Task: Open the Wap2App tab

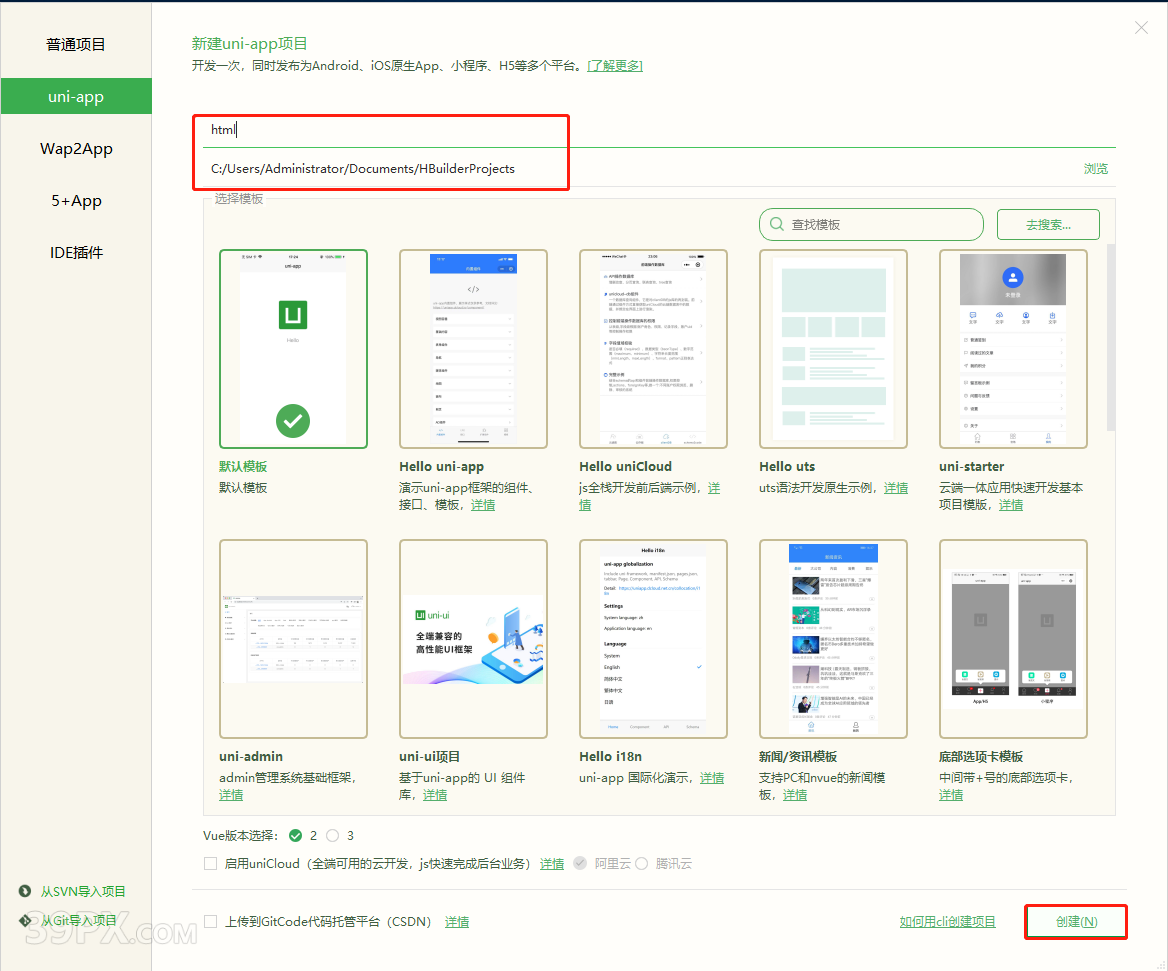Action: tap(76, 148)
